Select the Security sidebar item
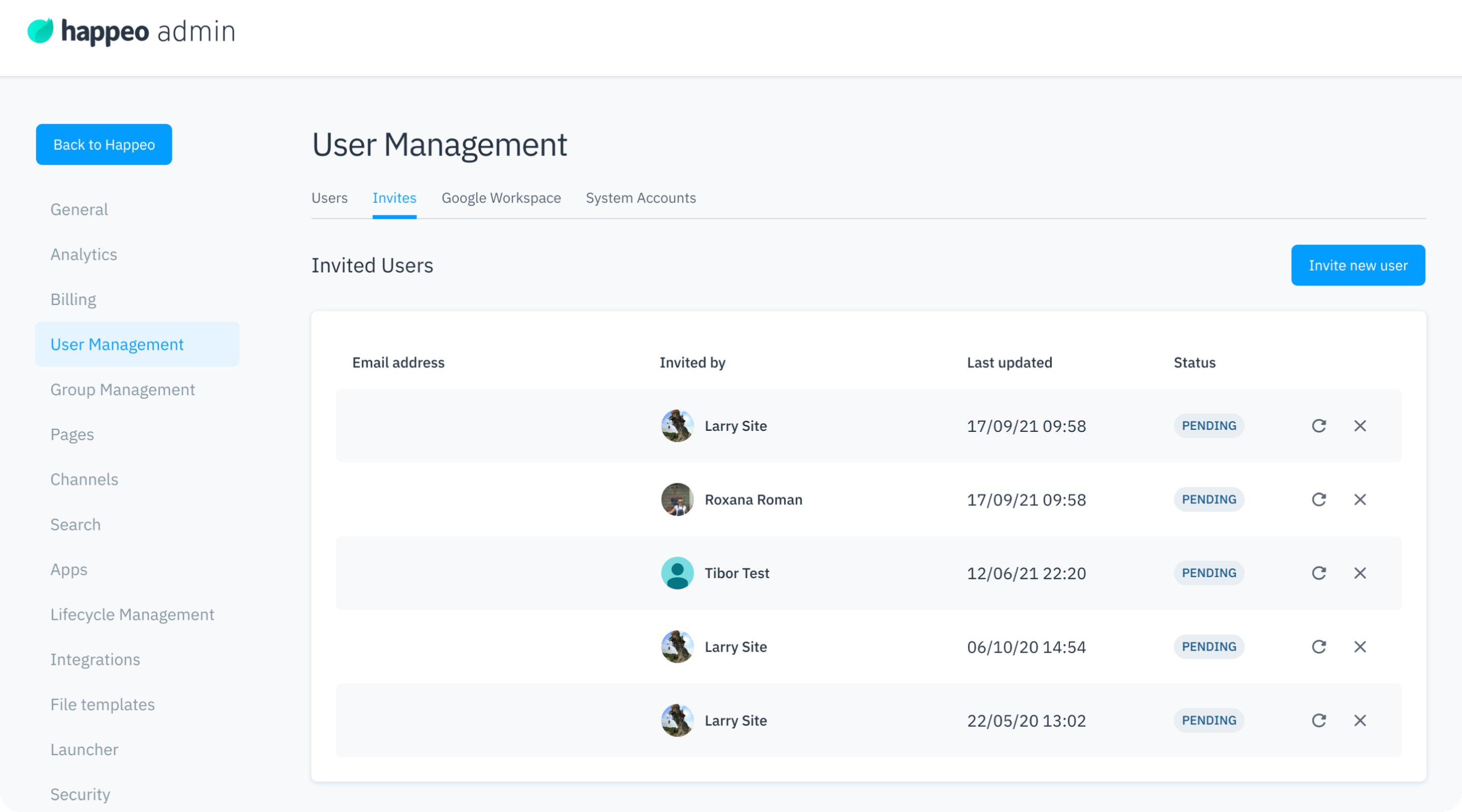 coord(80,794)
